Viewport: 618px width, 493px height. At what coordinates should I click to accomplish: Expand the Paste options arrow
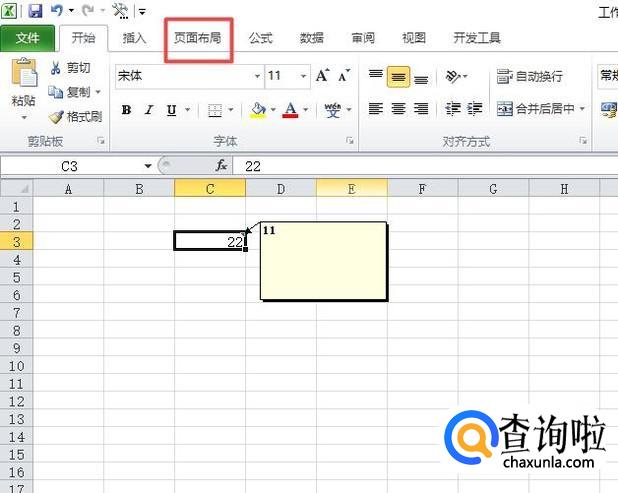click(x=24, y=117)
